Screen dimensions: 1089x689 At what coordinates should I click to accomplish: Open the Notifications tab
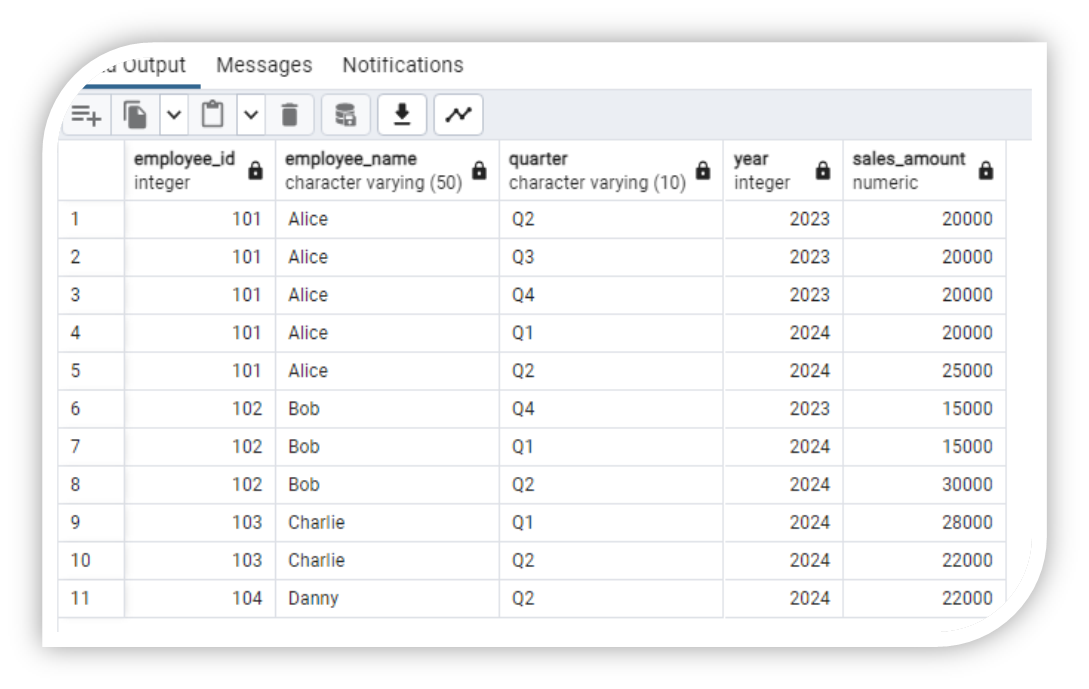pyautogui.click(x=402, y=65)
